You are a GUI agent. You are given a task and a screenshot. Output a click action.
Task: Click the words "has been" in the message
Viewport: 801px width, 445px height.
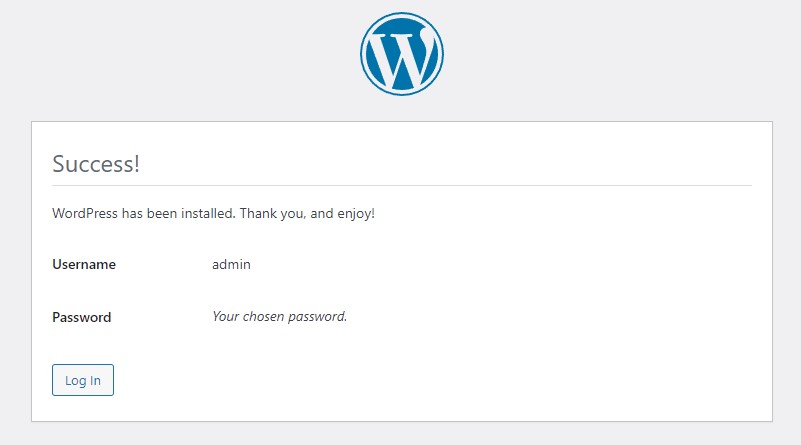(149, 213)
